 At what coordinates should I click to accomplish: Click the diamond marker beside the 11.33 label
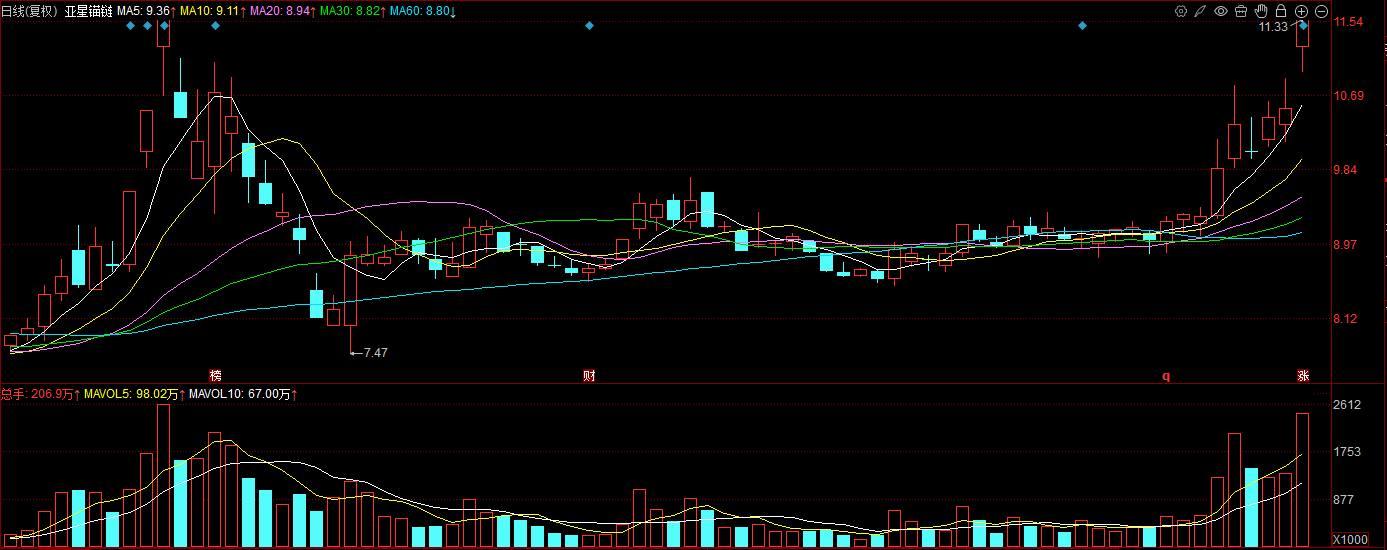pos(1303,25)
